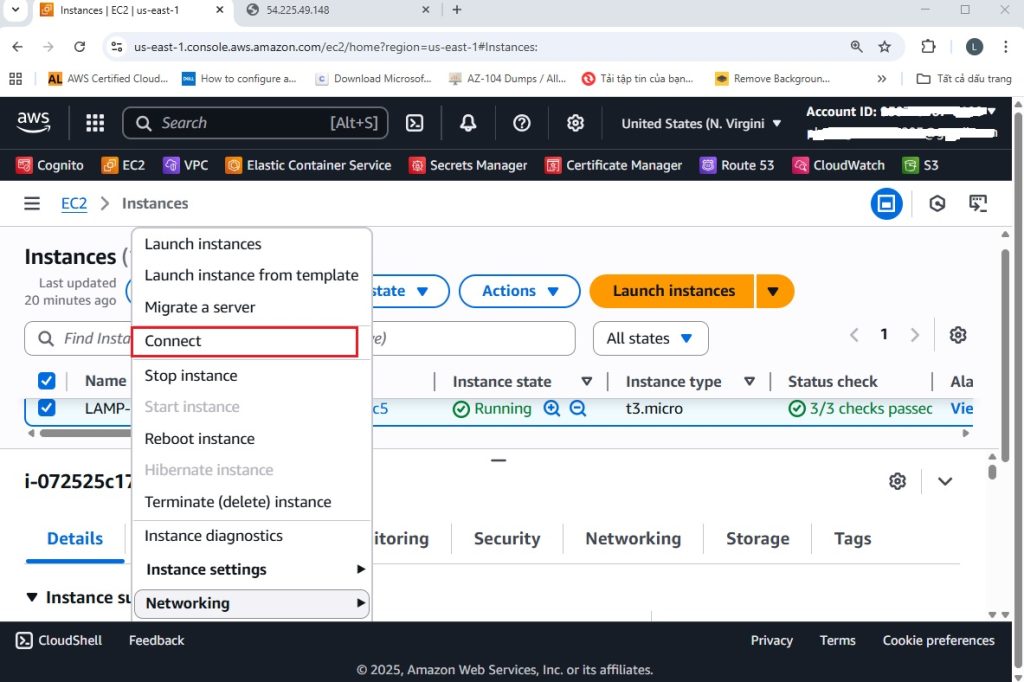The image size is (1024, 682).
Task: Switch to the Security tab
Action: 507,538
